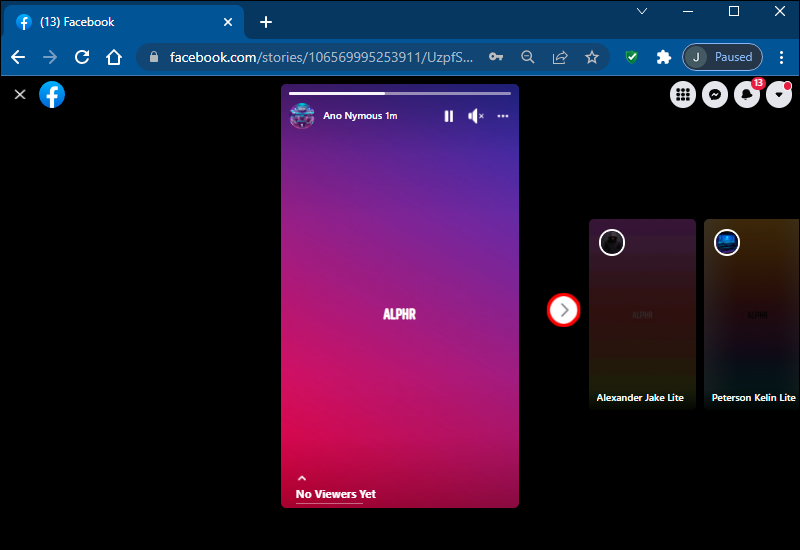
Task: Open the account dropdown arrow
Action: 779,94
